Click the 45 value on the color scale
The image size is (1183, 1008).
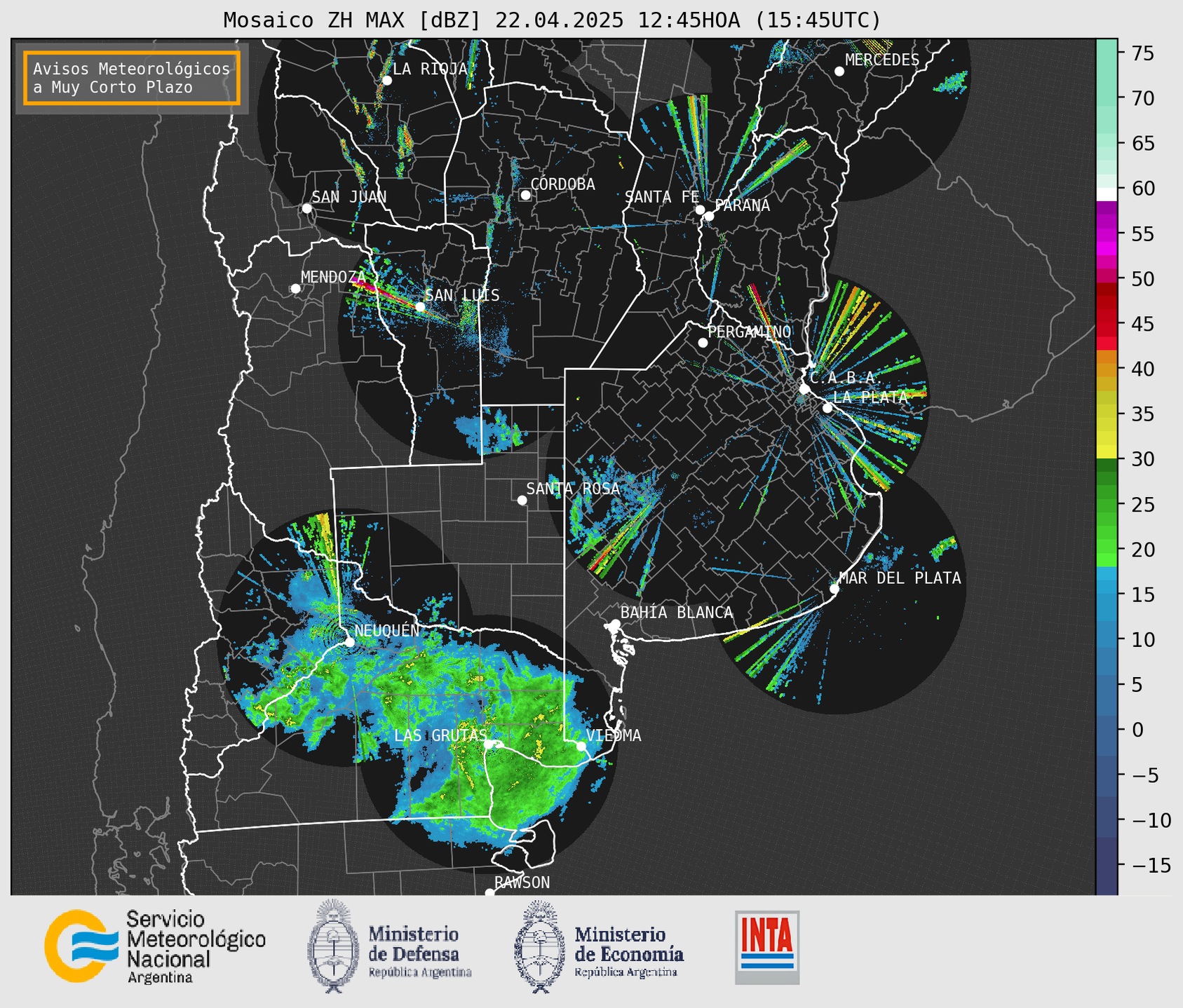coord(1142,324)
